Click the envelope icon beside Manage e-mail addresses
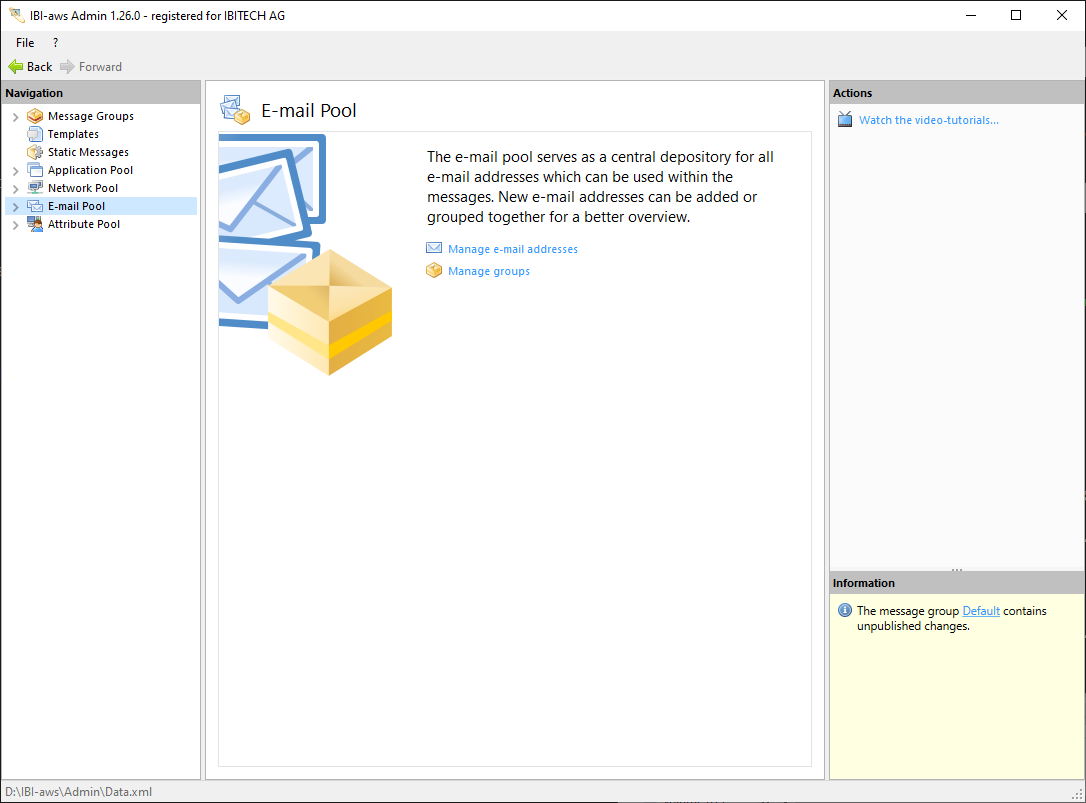This screenshot has width=1086, height=803. pyautogui.click(x=434, y=249)
